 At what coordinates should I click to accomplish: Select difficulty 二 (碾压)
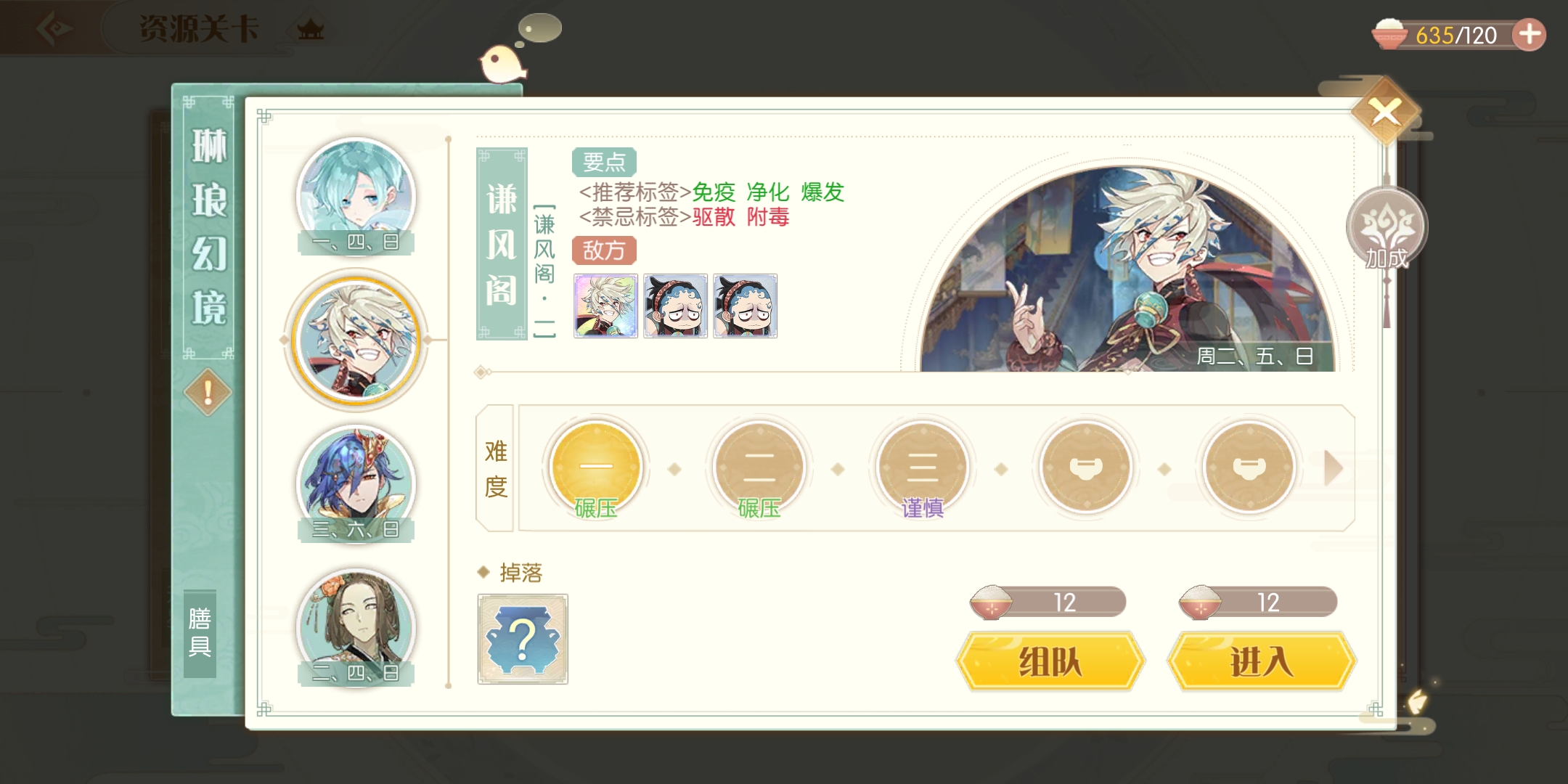pyautogui.click(x=759, y=468)
